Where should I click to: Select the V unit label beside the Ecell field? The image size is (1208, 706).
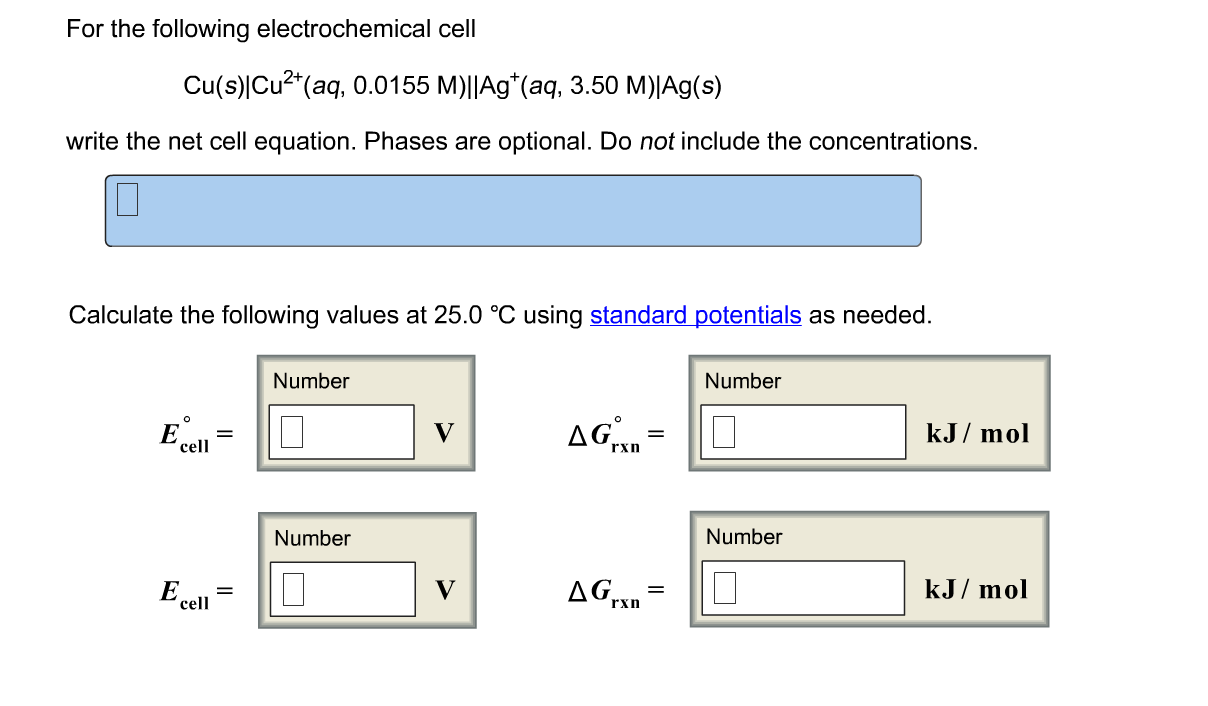[x=445, y=588]
